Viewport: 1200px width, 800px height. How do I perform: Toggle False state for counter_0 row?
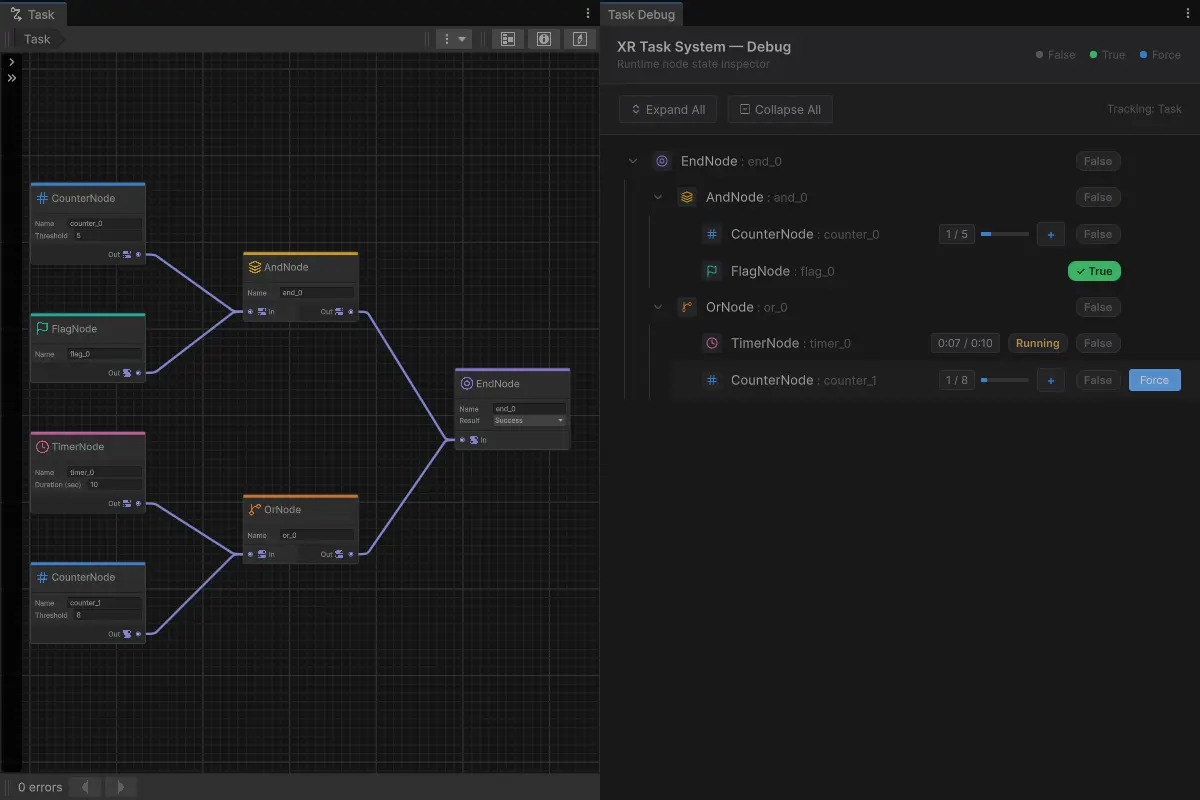pos(1098,234)
